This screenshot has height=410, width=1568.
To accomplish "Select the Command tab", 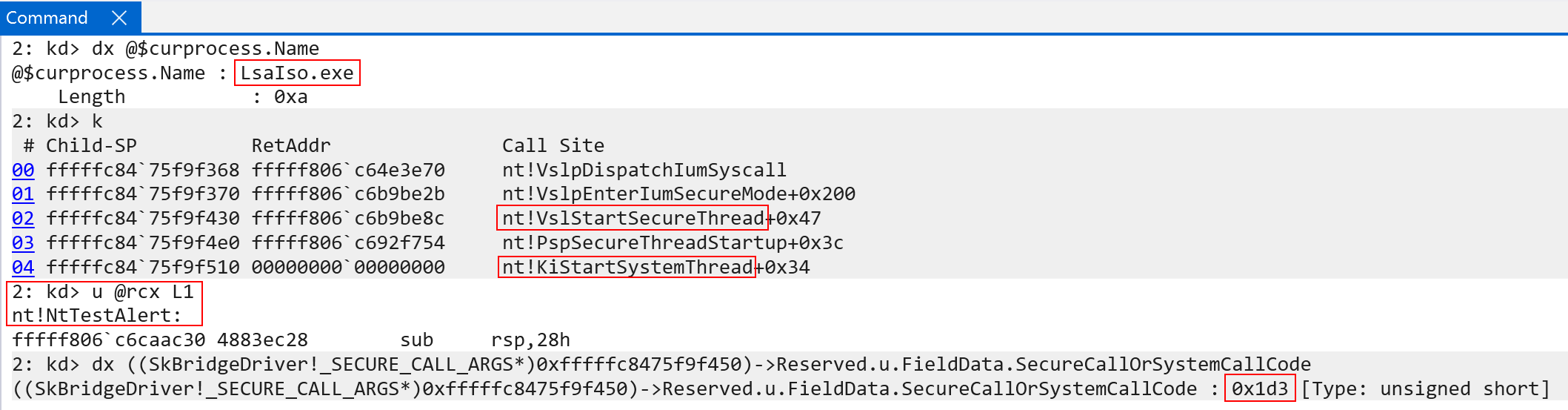I will pos(47,18).
